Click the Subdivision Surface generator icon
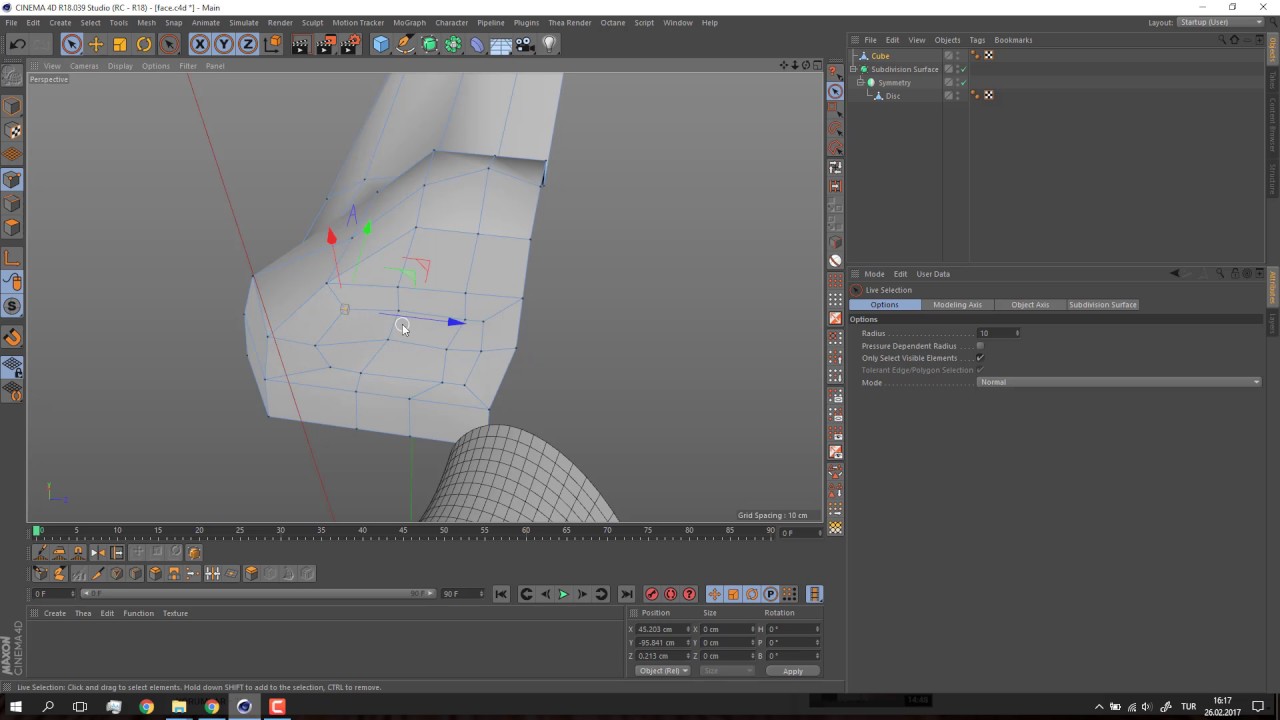Viewport: 1280px width, 720px height. (x=430, y=44)
